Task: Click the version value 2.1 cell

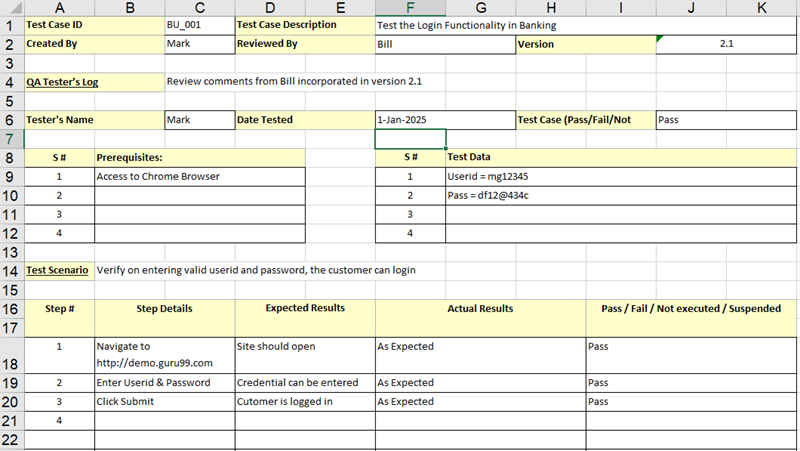Action: click(726, 44)
